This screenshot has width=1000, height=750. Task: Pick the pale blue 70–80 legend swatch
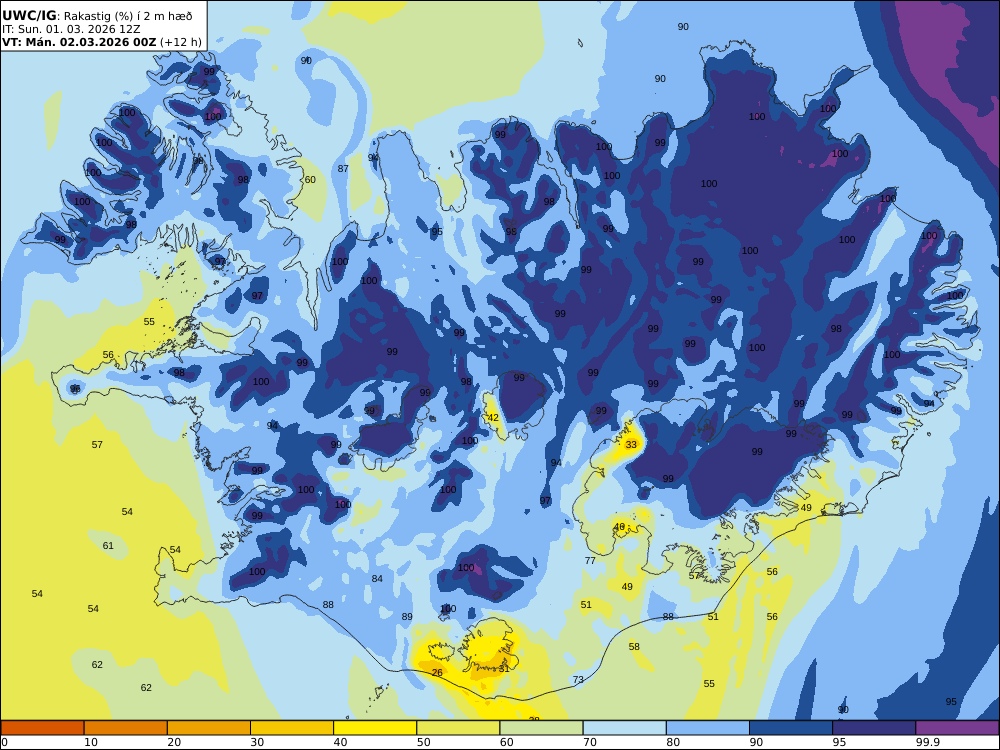(624, 728)
